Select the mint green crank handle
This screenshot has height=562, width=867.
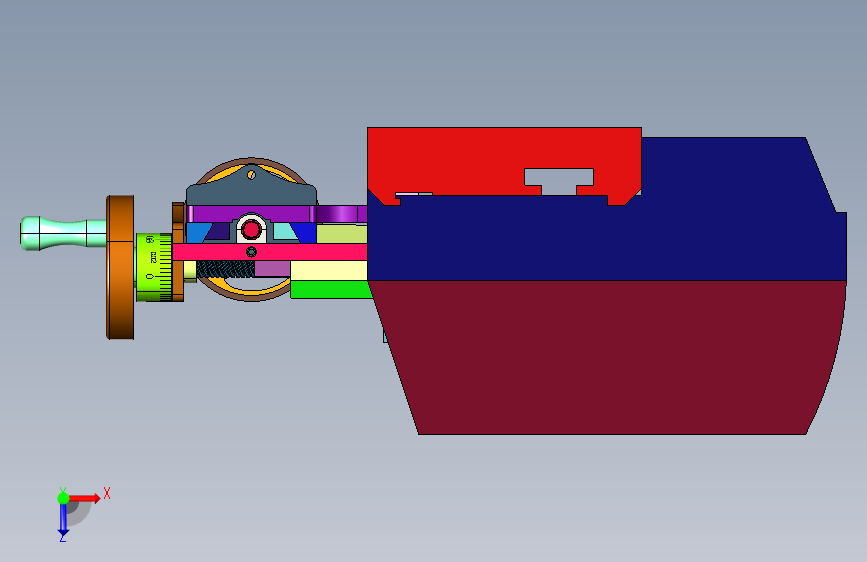click(63, 233)
